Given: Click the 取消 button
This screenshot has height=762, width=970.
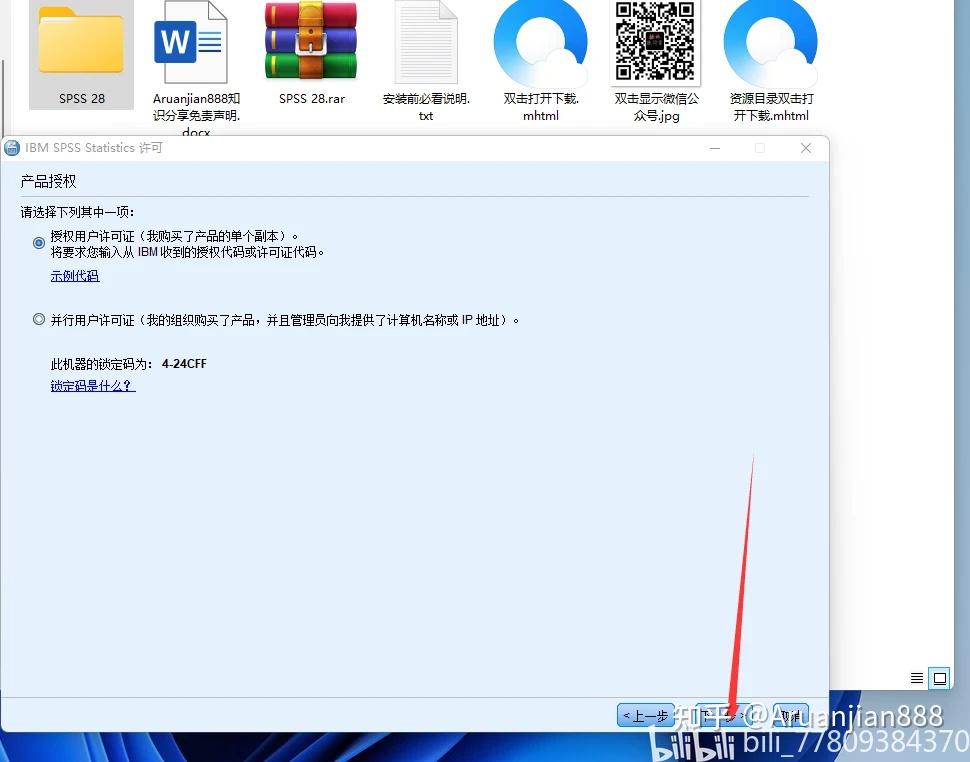Looking at the screenshot, I should pos(790,716).
